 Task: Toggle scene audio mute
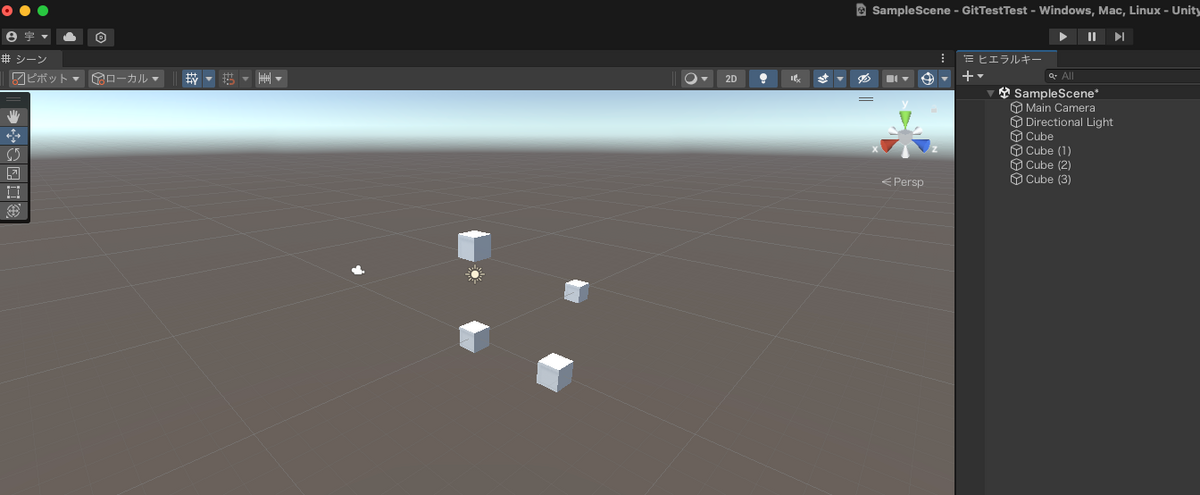pyautogui.click(x=796, y=78)
